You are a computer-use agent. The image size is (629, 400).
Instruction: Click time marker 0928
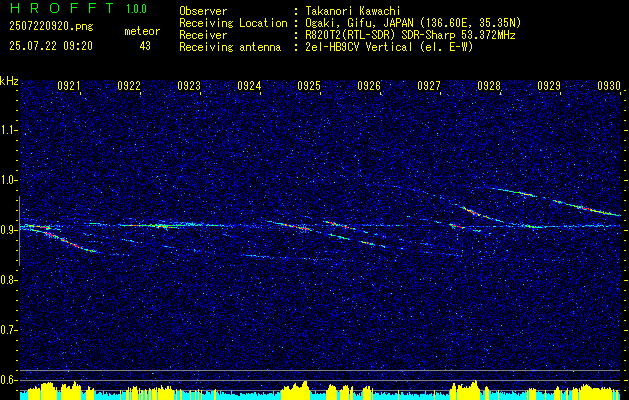[x=489, y=85]
